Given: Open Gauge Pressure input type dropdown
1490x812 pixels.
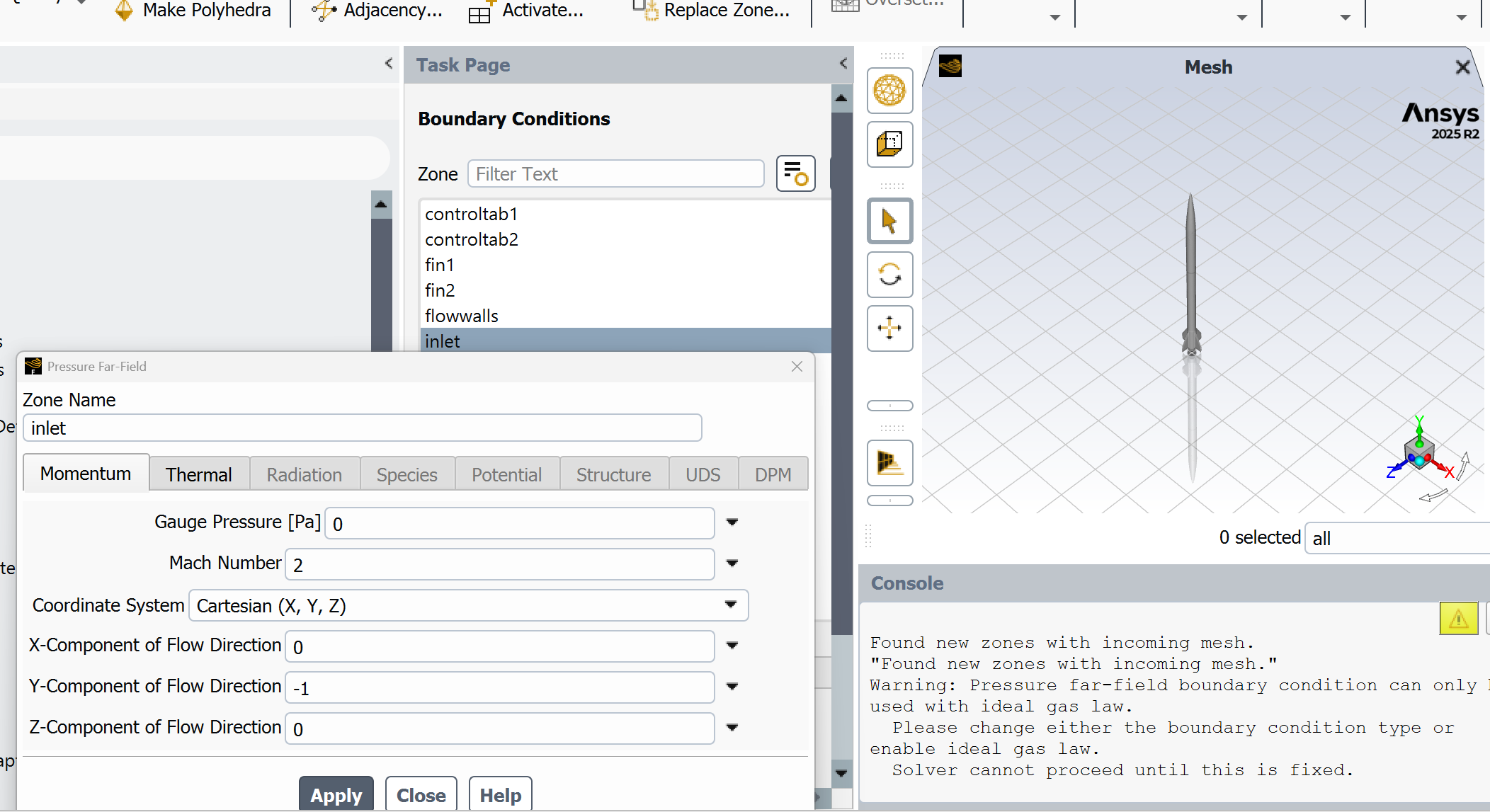Looking at the screenshot, I should click(732, 522).
